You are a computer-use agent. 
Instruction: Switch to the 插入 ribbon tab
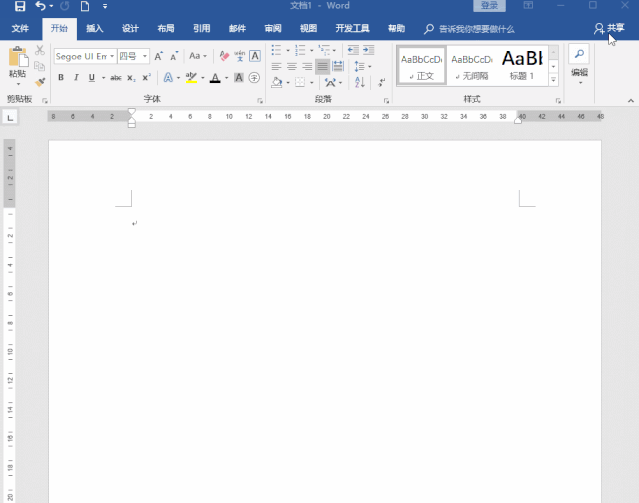point(94,29)
